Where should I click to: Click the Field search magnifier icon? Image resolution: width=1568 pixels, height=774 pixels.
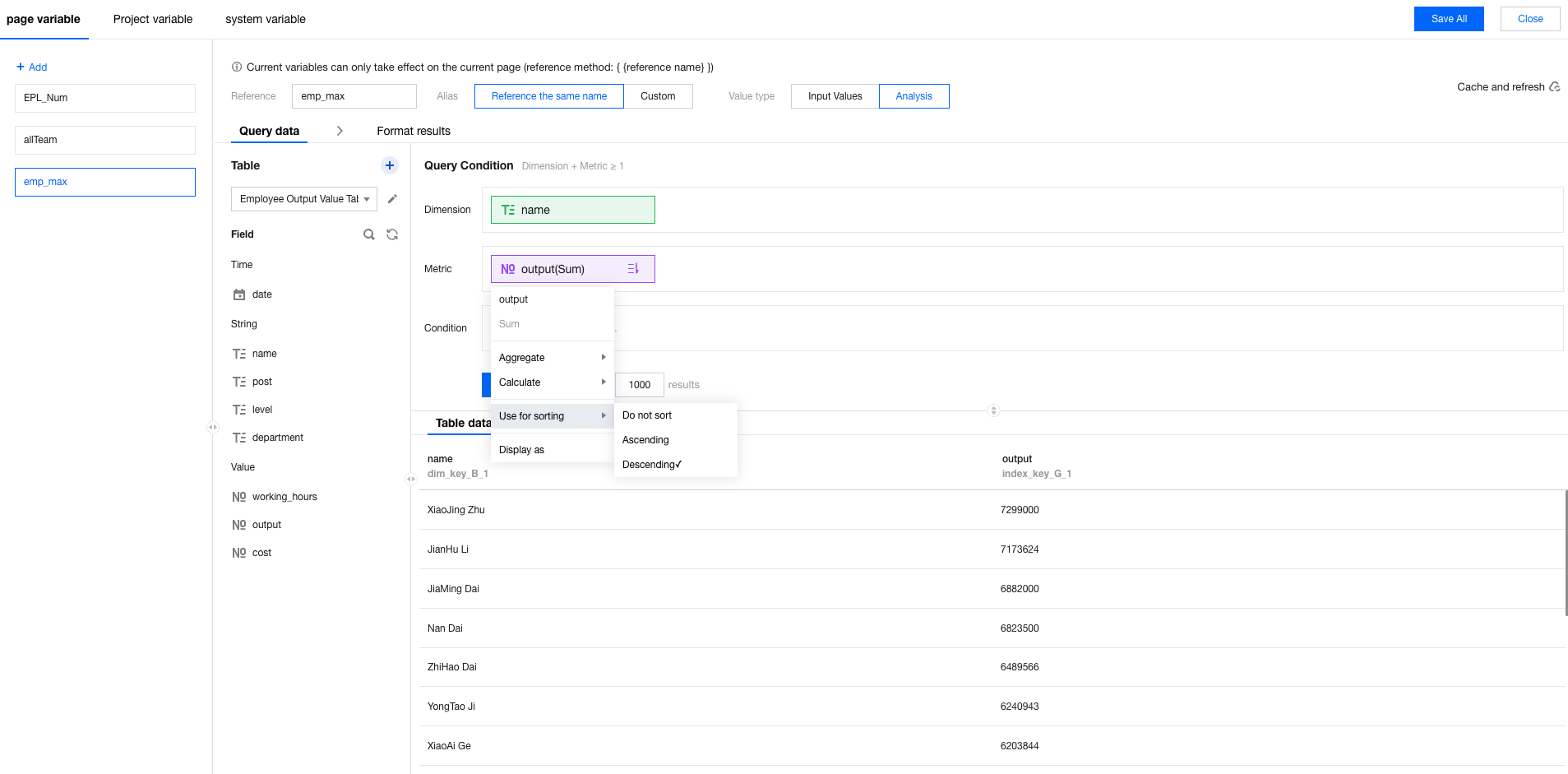coord(369,234)
